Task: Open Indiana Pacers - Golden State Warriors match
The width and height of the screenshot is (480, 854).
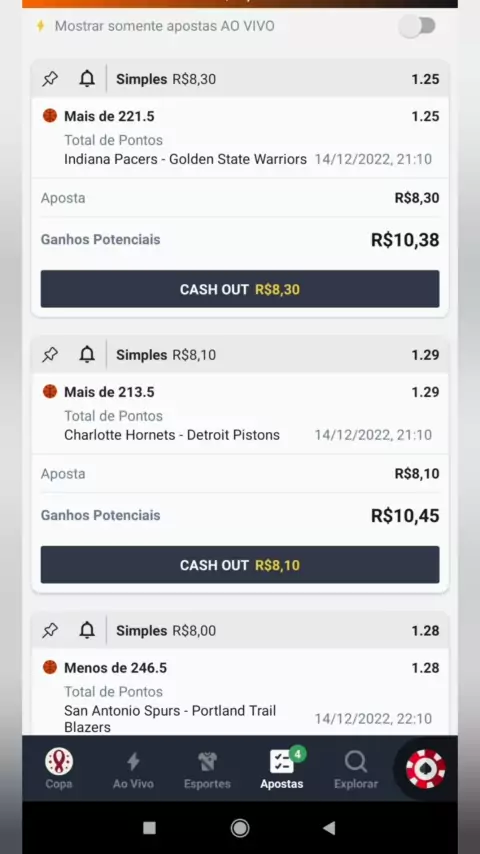Action: [x=185, y=159]
